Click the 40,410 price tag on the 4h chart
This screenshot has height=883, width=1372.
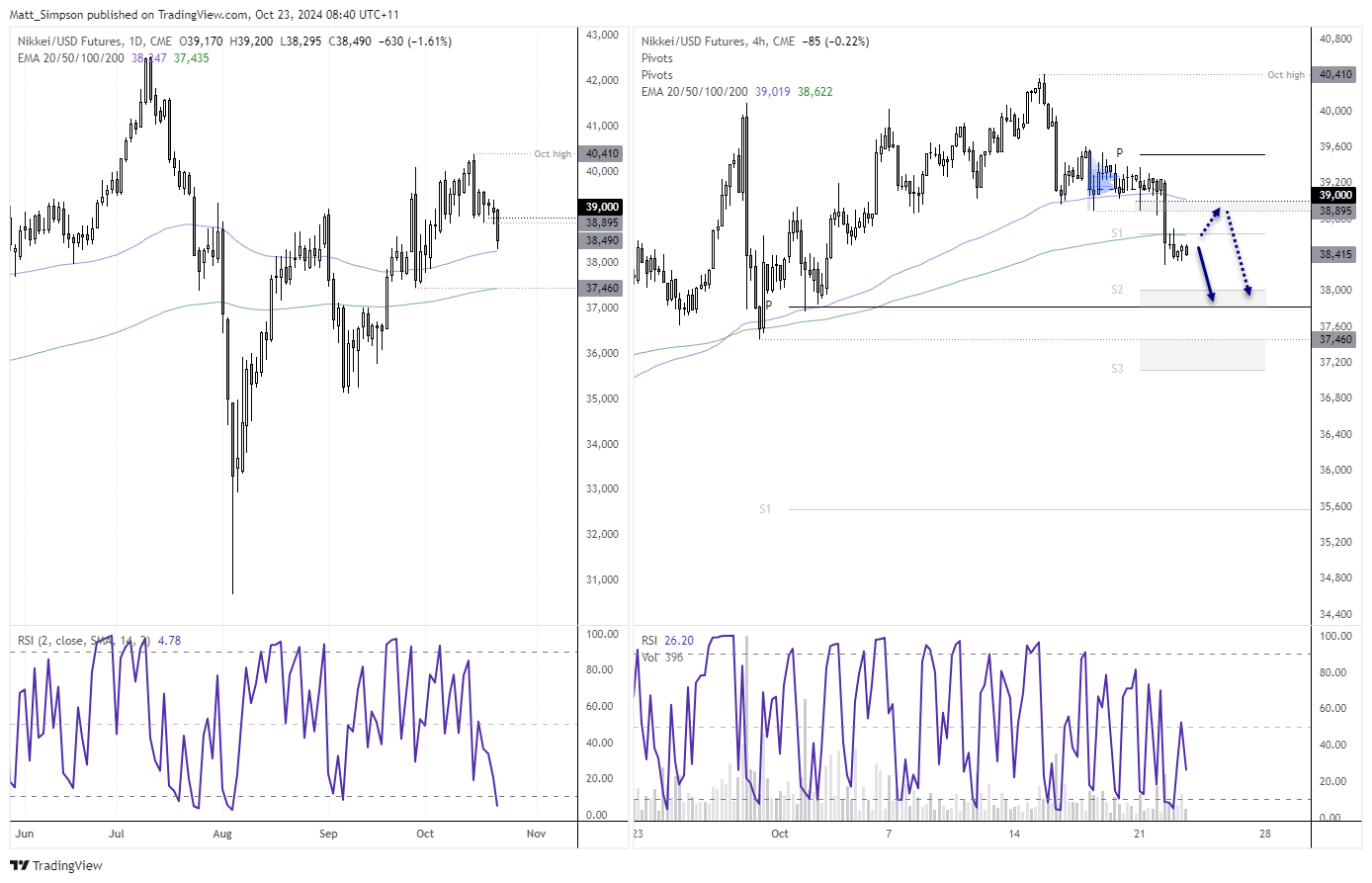point(1335,74)
